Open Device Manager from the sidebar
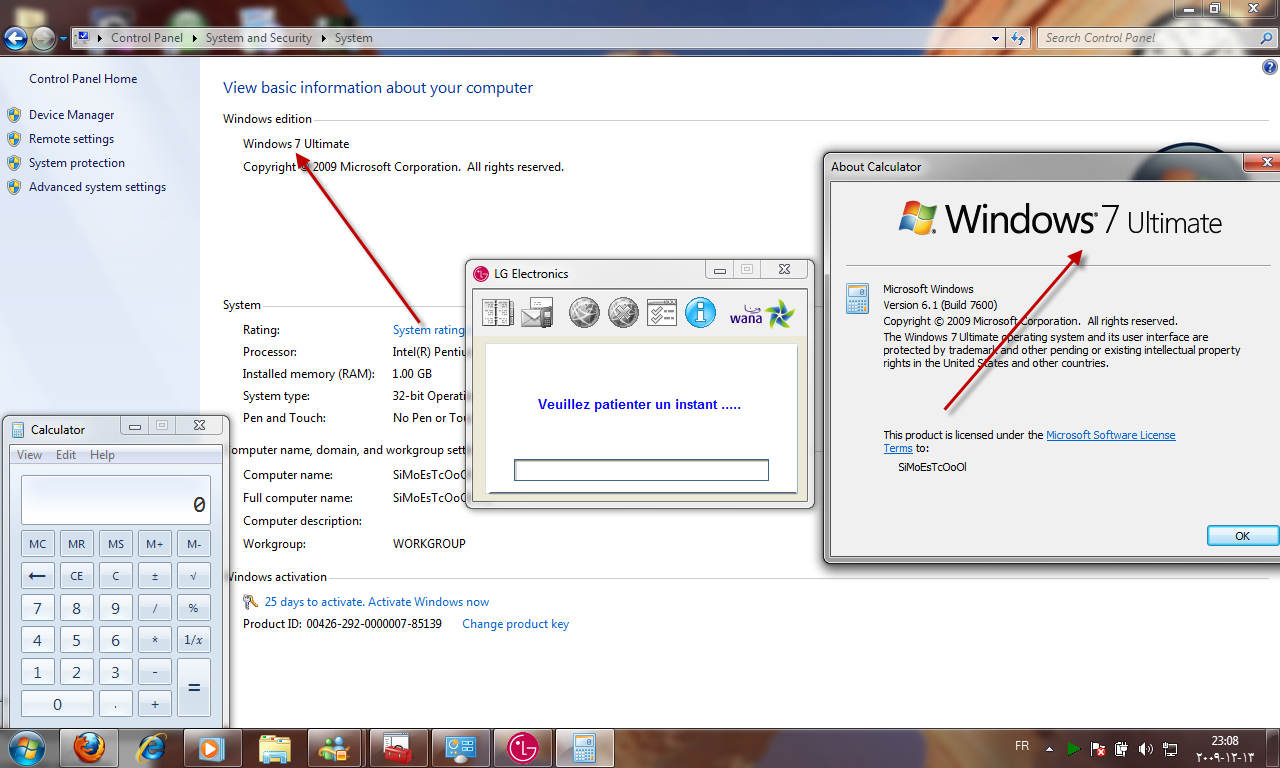 point(72,115)
